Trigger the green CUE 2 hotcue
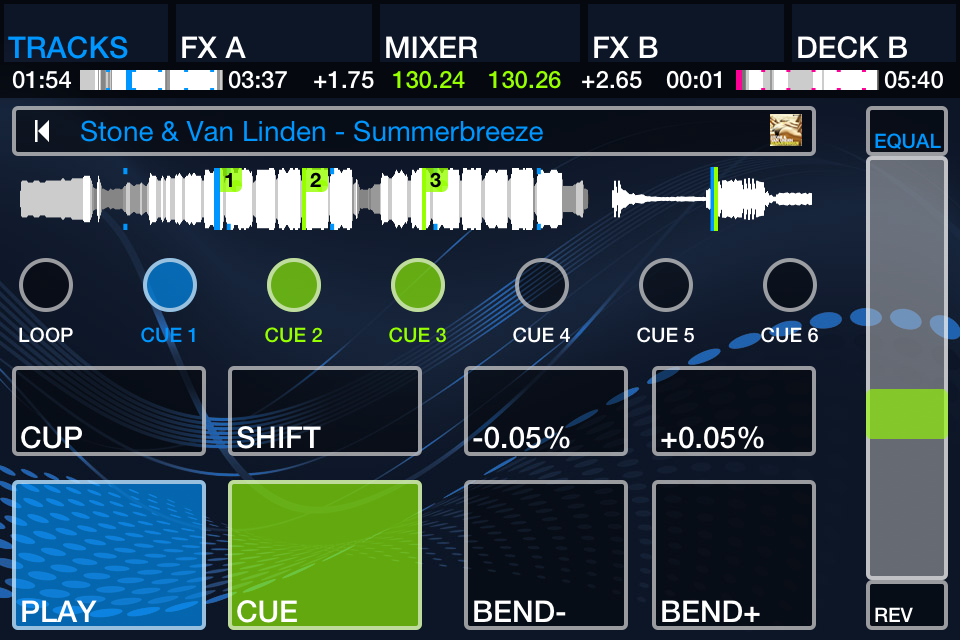960x640 pixels. point(294,285)
